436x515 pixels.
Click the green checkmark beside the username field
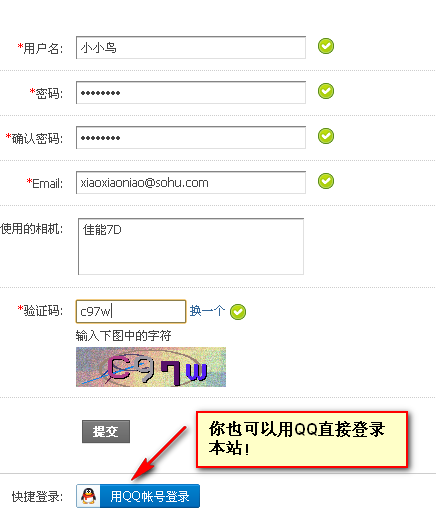point(326,46)
